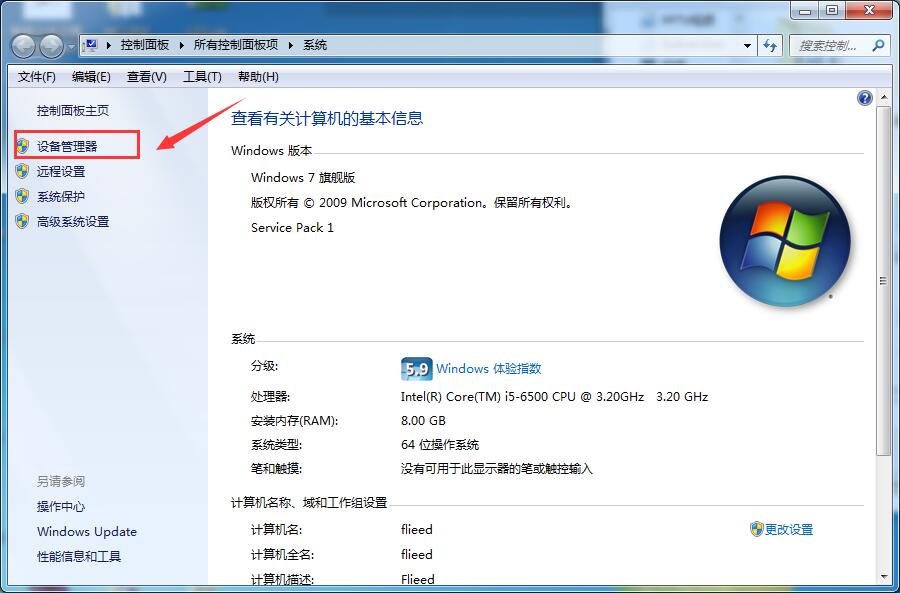Open 远程设置 link
The height and width of the screenshot is (593, 900).
pyautogui.click(x=61, y=172)
